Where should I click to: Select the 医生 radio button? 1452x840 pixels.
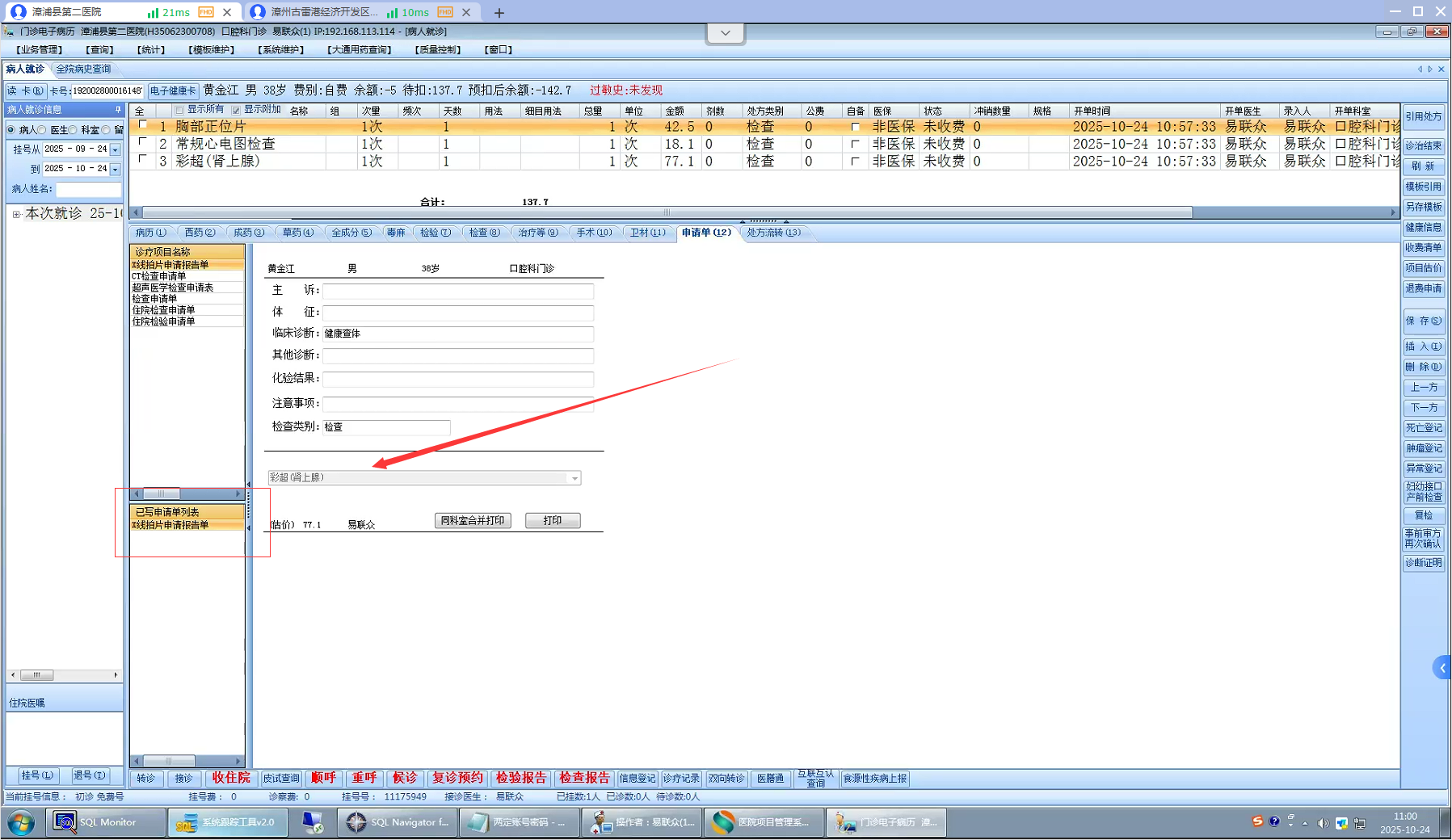42,129
